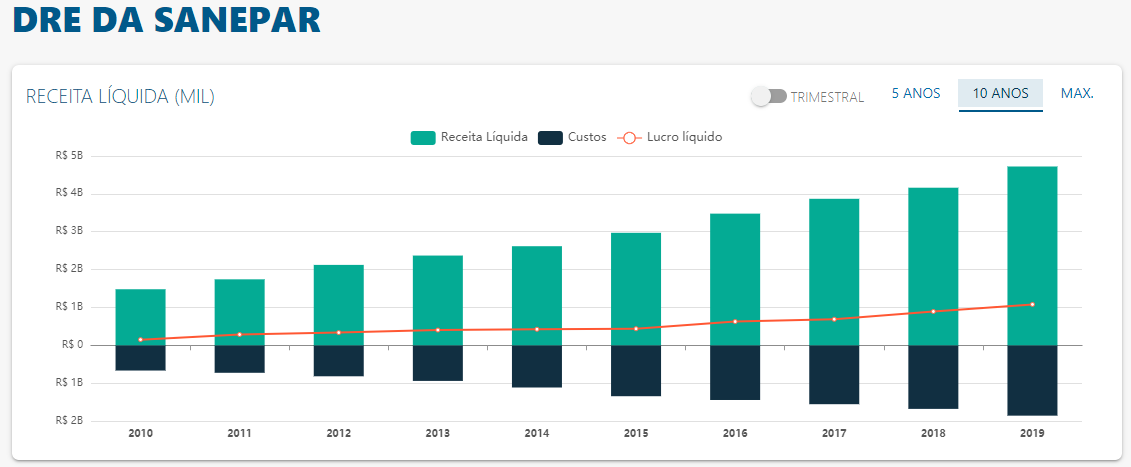Viewport: 1131px width, 467px height.
Task: Click the 2019 x-axis year label
Action: click(x=1032, y=434)
